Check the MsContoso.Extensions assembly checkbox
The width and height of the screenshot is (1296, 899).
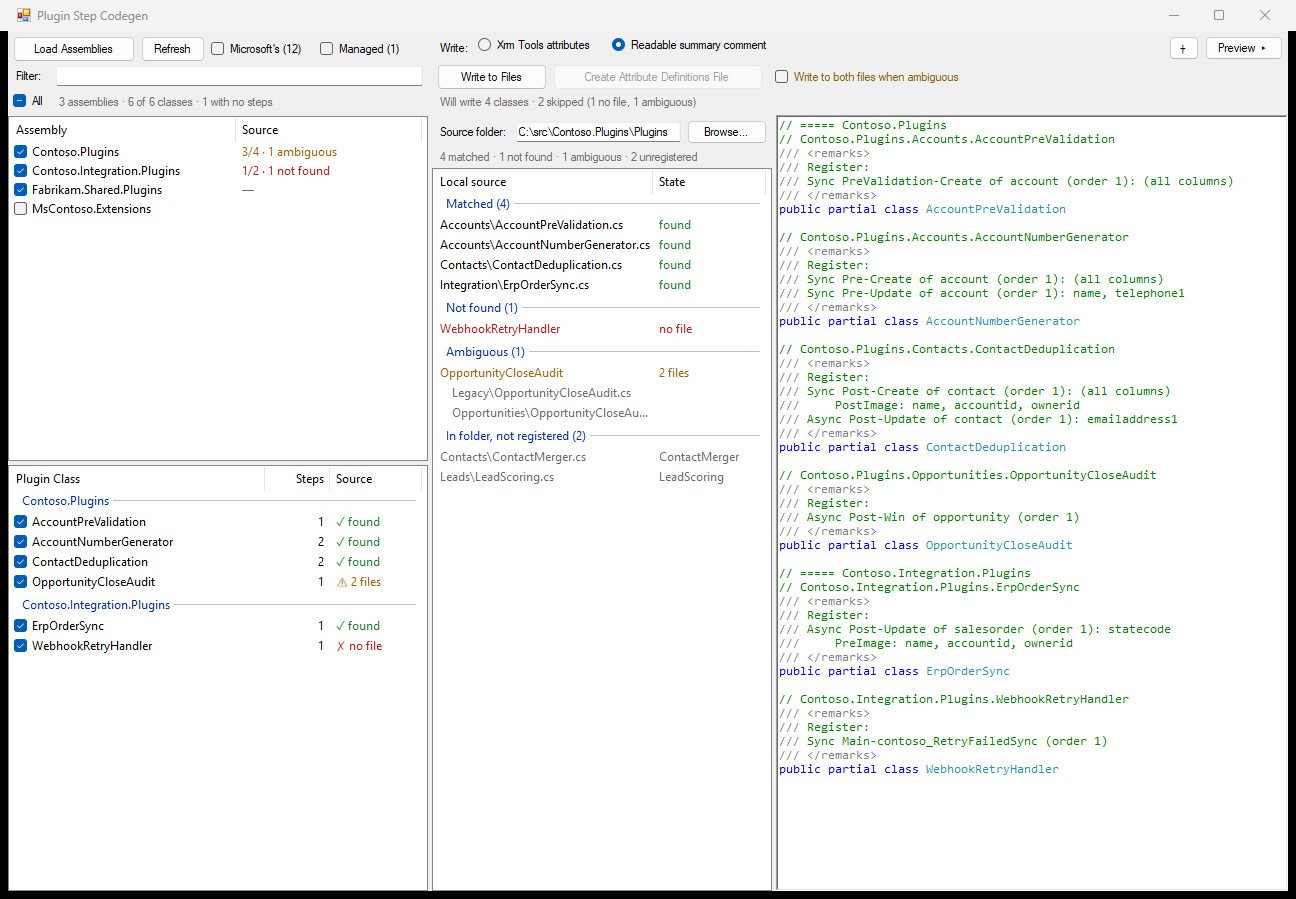pos(21,209)
